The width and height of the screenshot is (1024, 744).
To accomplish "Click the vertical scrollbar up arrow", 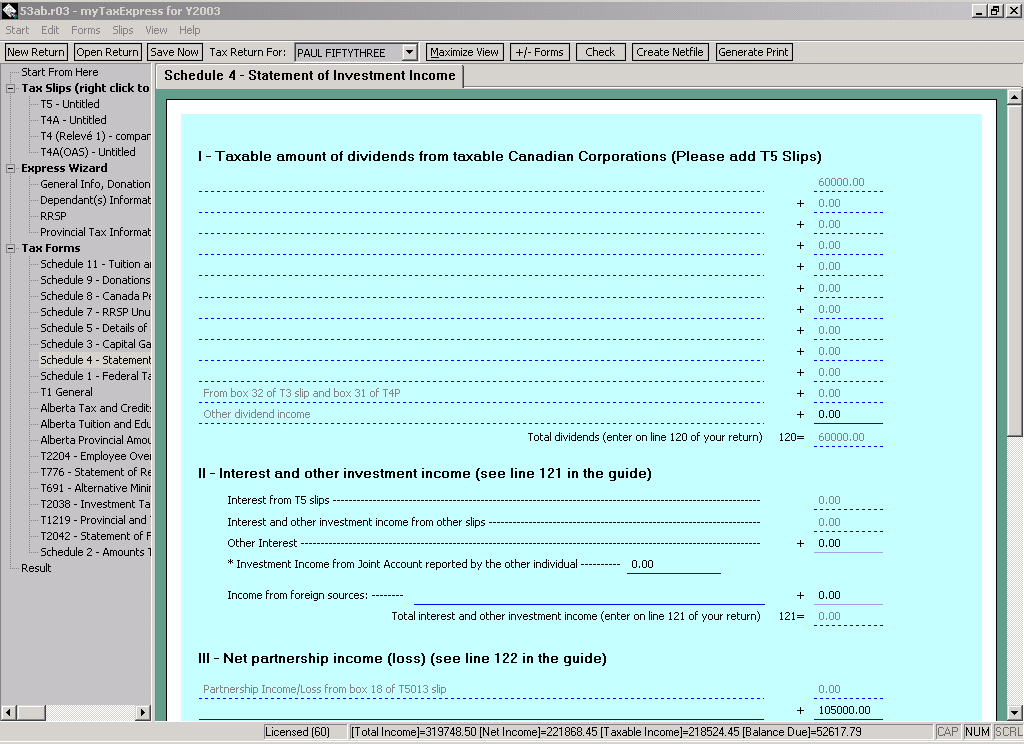I will click(x=1014, y=97).
